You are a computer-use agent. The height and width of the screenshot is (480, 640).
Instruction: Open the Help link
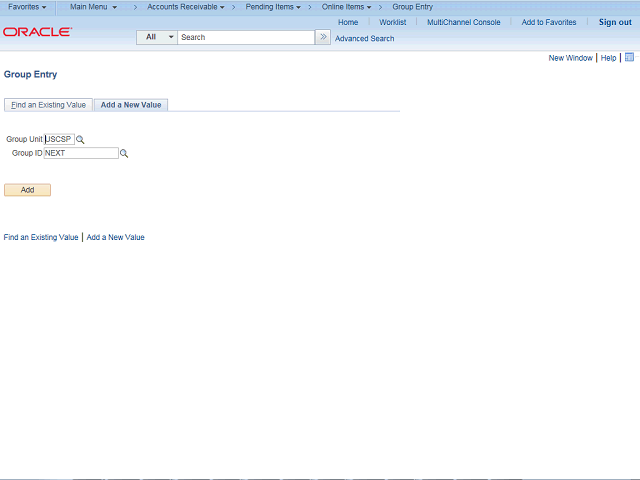[x=608, y=58]
